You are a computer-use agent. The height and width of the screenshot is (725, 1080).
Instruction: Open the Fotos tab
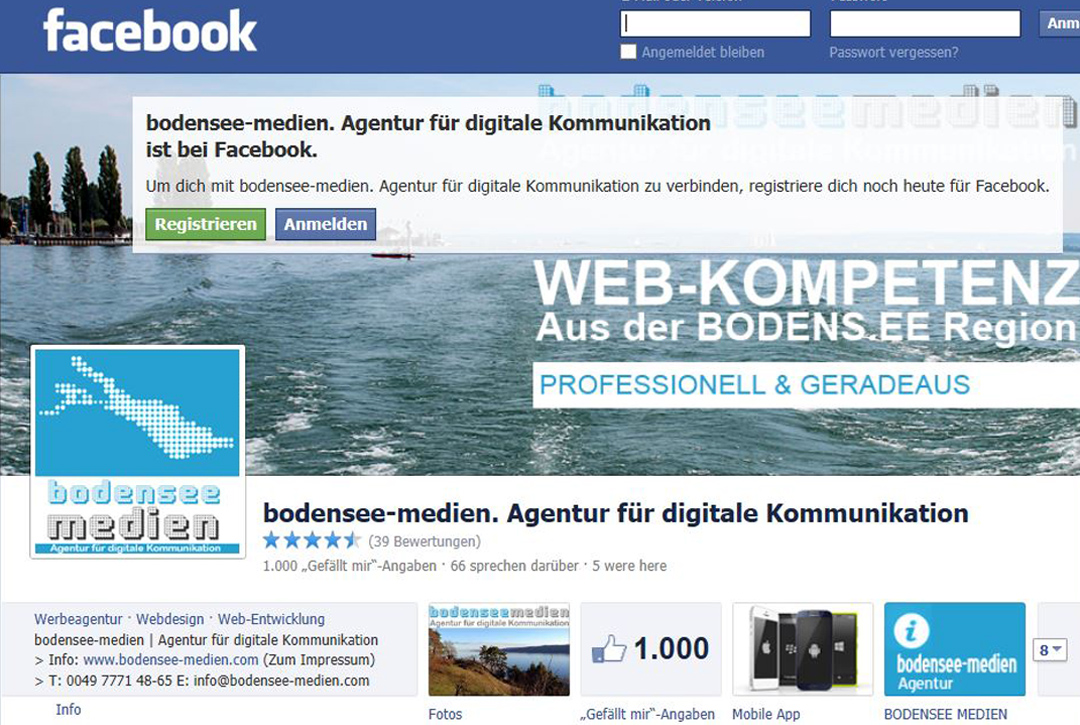tap(445, 714)
